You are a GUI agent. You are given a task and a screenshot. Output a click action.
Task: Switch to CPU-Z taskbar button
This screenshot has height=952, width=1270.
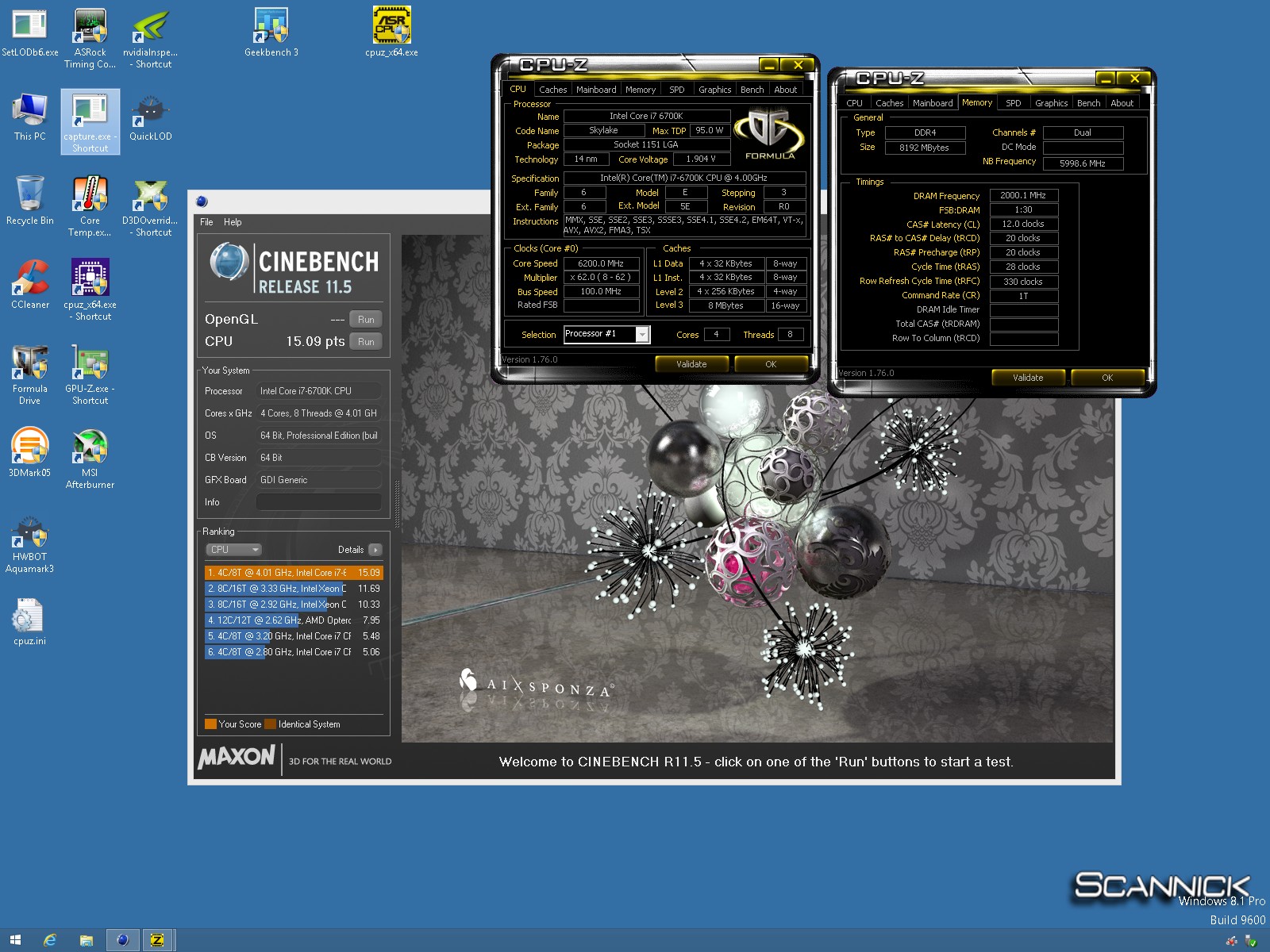click(x=157, y=940)
